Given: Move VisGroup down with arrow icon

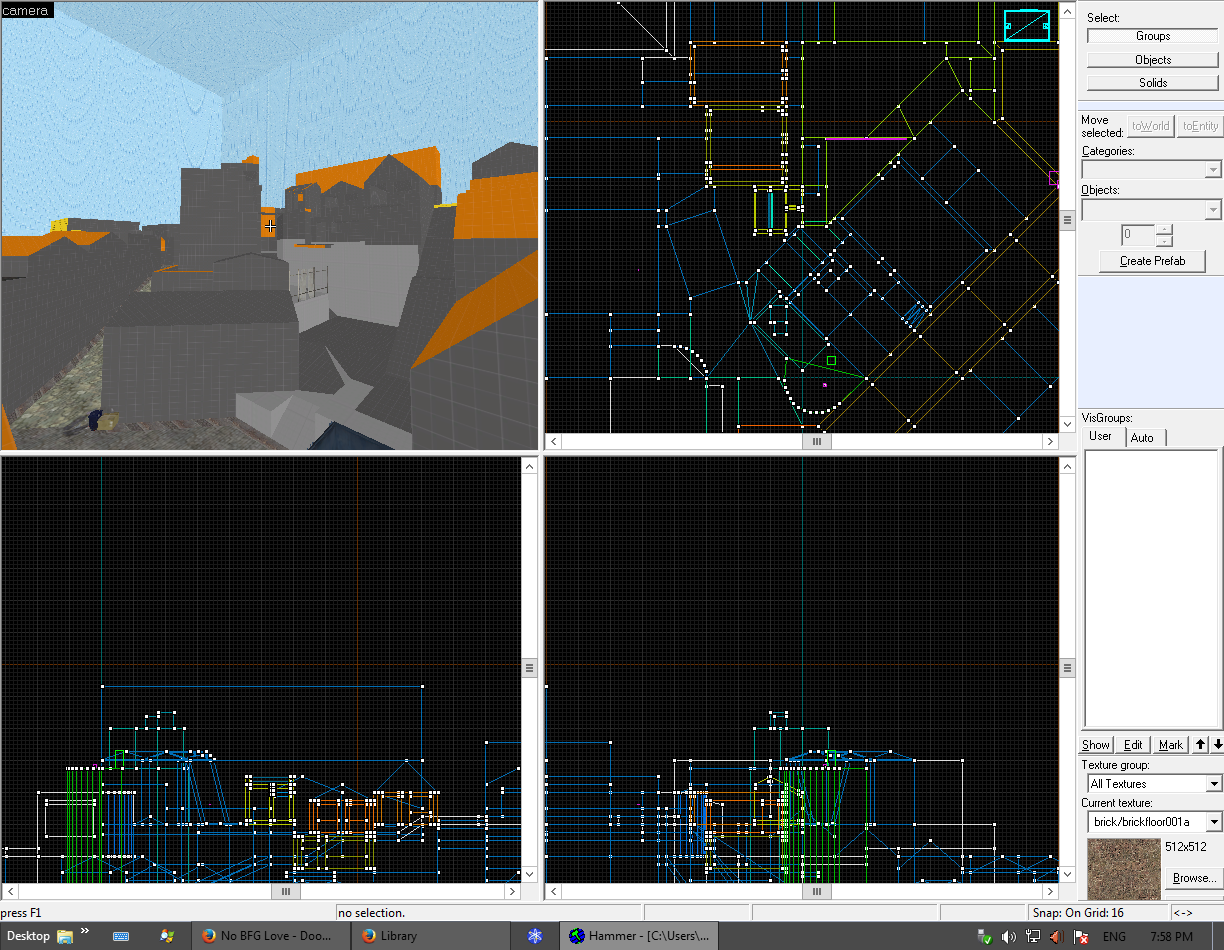Looking at the screenshot, I should pos(1217,745).
